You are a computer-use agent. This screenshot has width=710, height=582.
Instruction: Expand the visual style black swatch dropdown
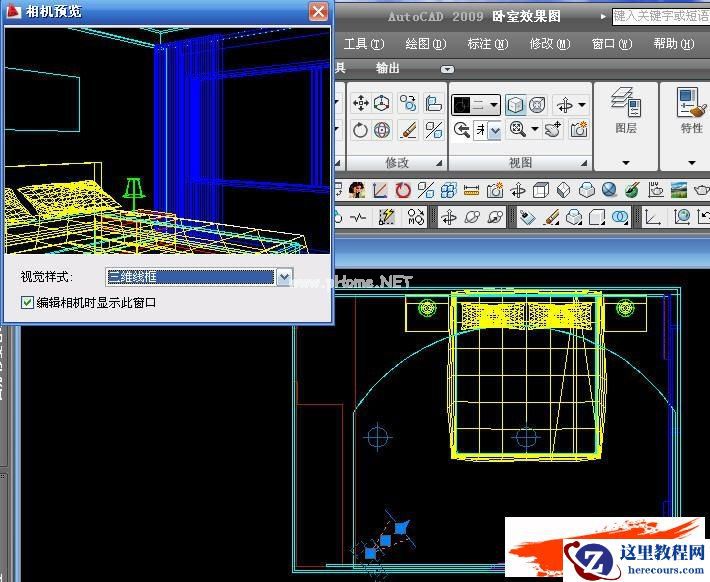click(x=492, y=105)
